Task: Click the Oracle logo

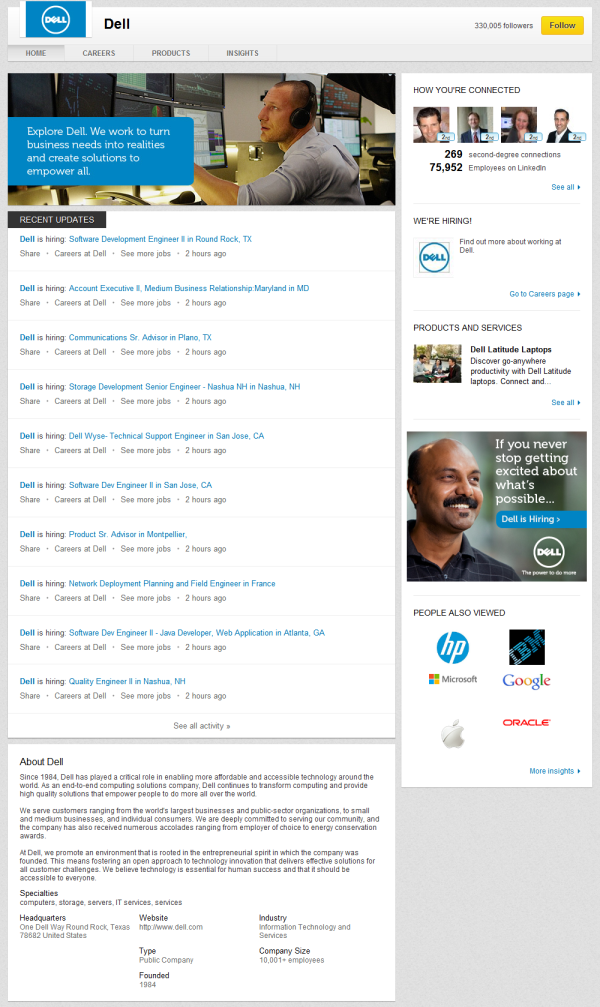Action: tap(526, 722)
